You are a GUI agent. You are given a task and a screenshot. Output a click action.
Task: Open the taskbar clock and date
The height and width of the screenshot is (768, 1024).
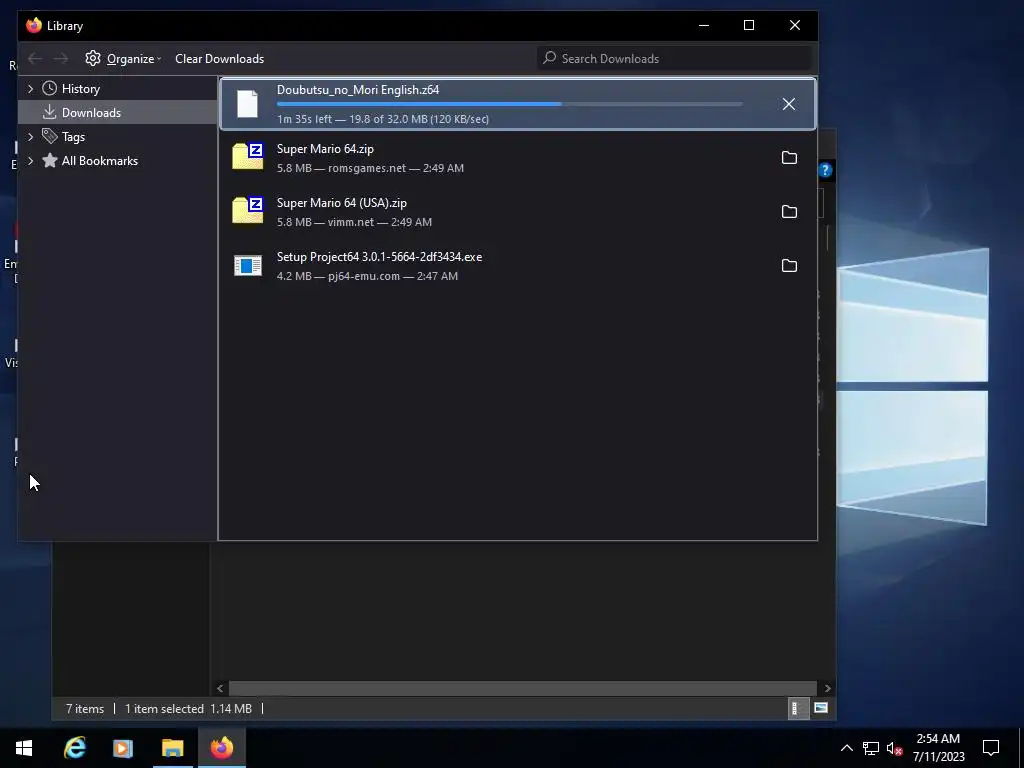(x=938, y=748)
